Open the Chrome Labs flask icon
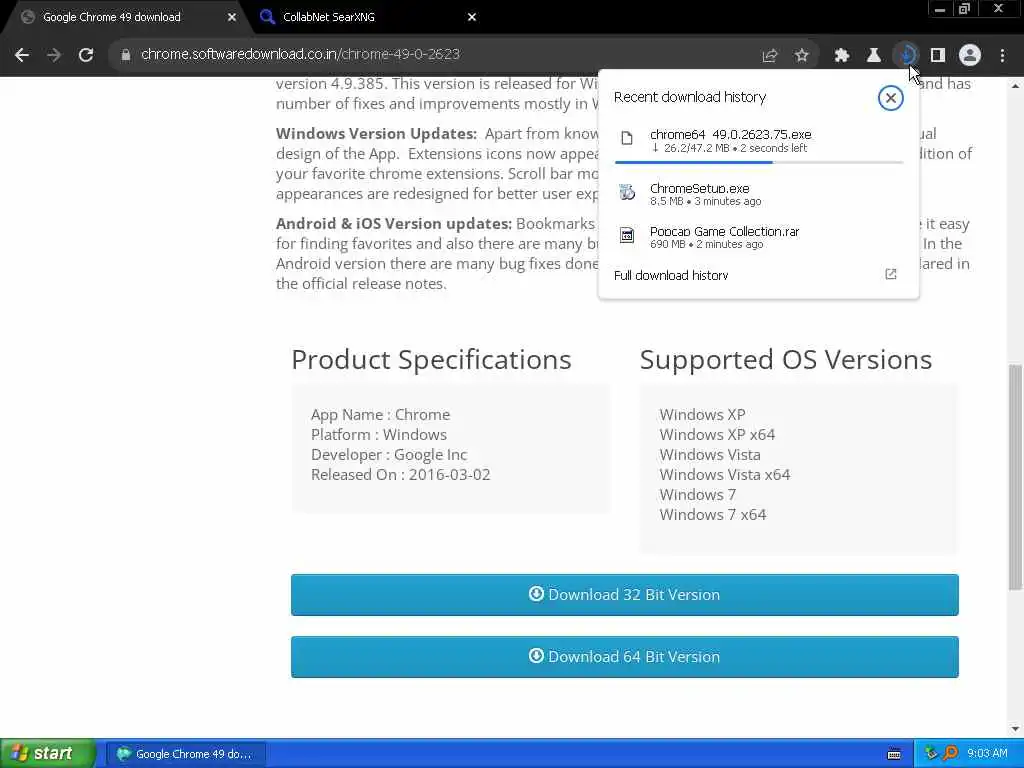The width and height of the screenshot is (1024, 768). click(x=874, y=56)
